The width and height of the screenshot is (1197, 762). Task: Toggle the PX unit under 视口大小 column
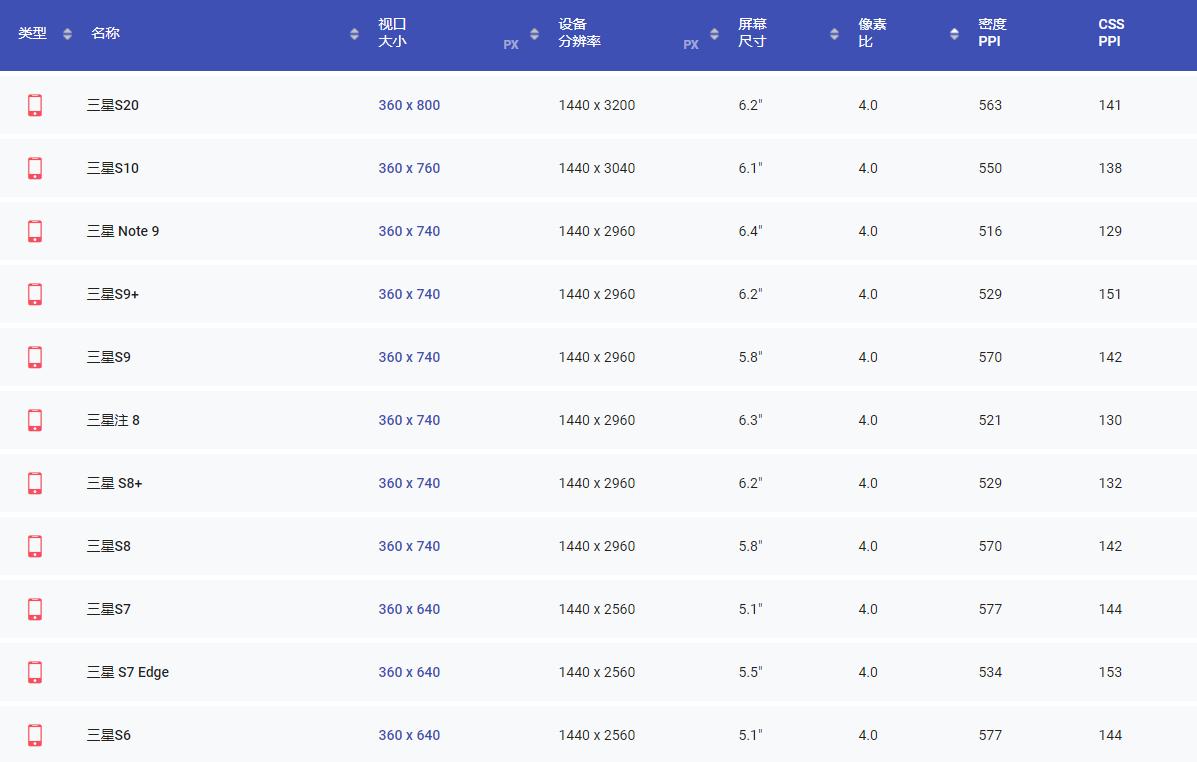click(x=511, y=44)
